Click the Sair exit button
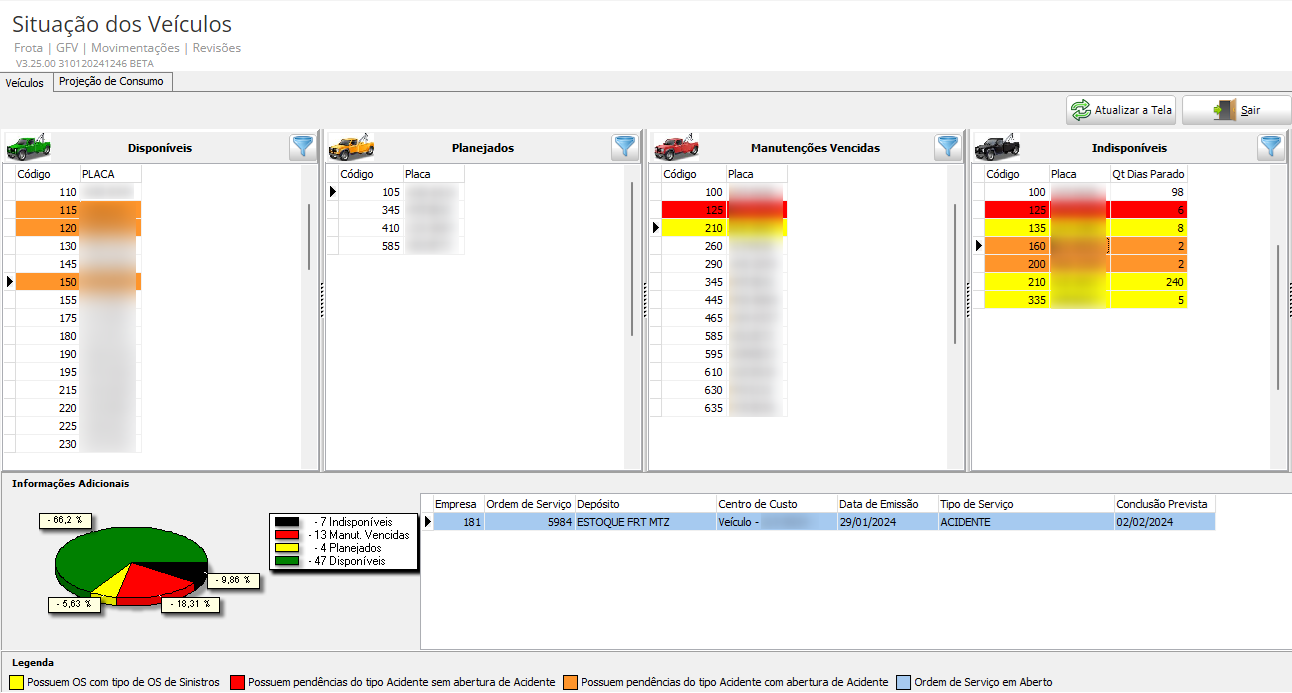Viewport: 1292px width, 693px height. tap(1237, 110)
